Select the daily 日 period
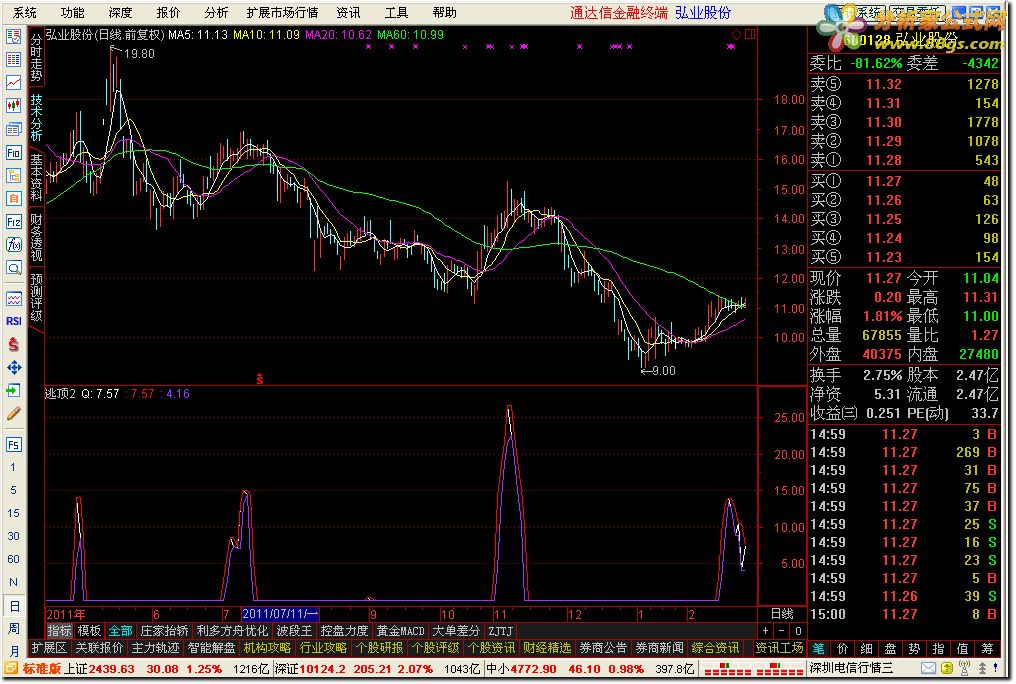Image resolution: width=1016 pixels, height=684 pixels. click(x=13, y=606)
